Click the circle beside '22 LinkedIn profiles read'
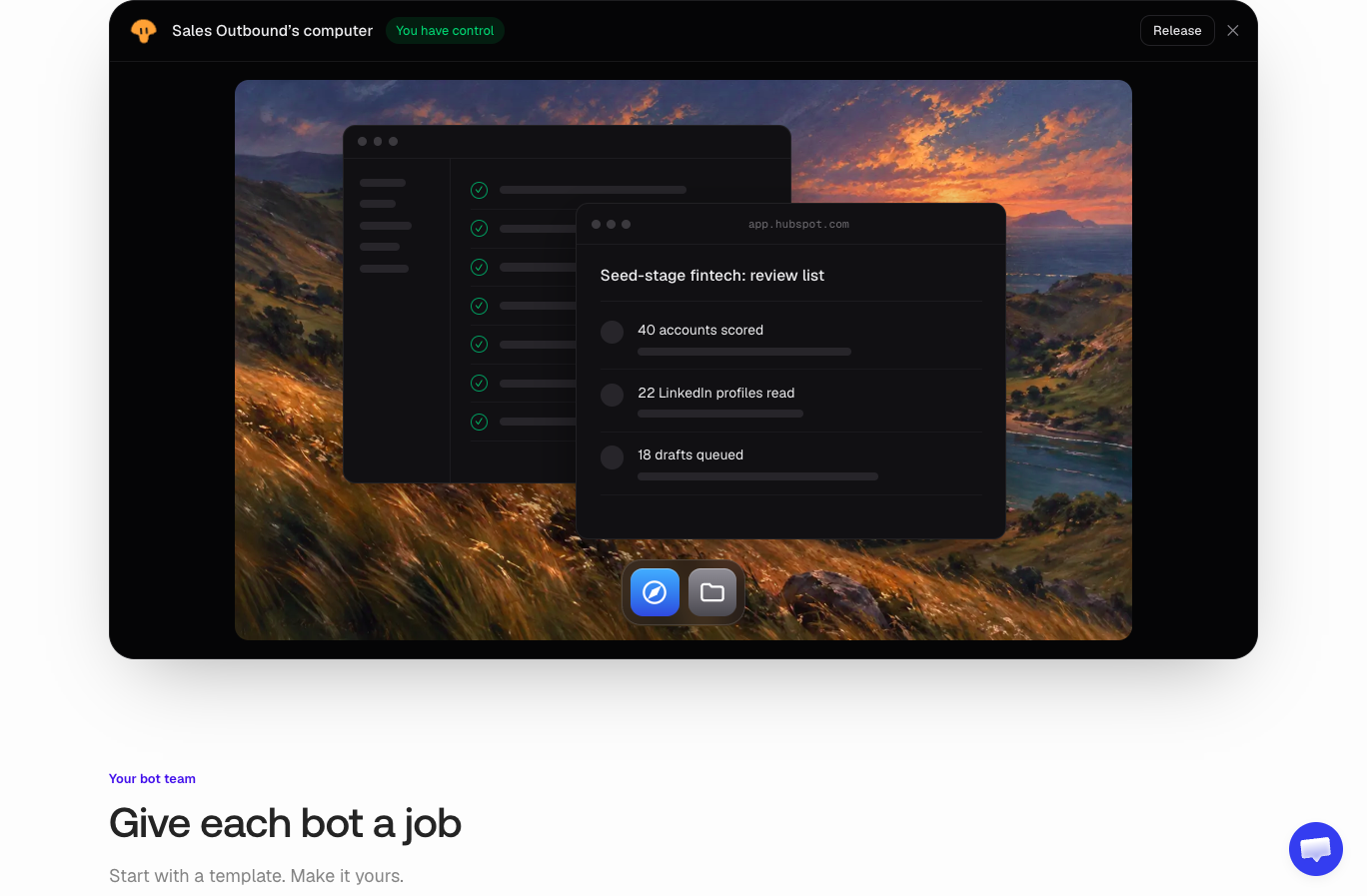Image resolution: width=1367 pixels, height=896 pixels. click(x=613, y=396)
